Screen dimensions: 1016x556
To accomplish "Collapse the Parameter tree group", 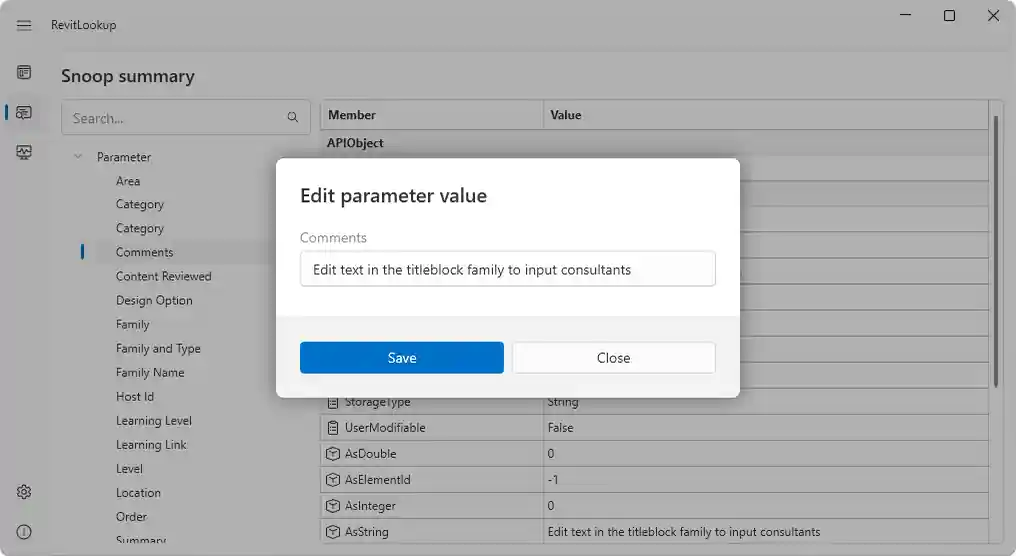I will (78, 157).
